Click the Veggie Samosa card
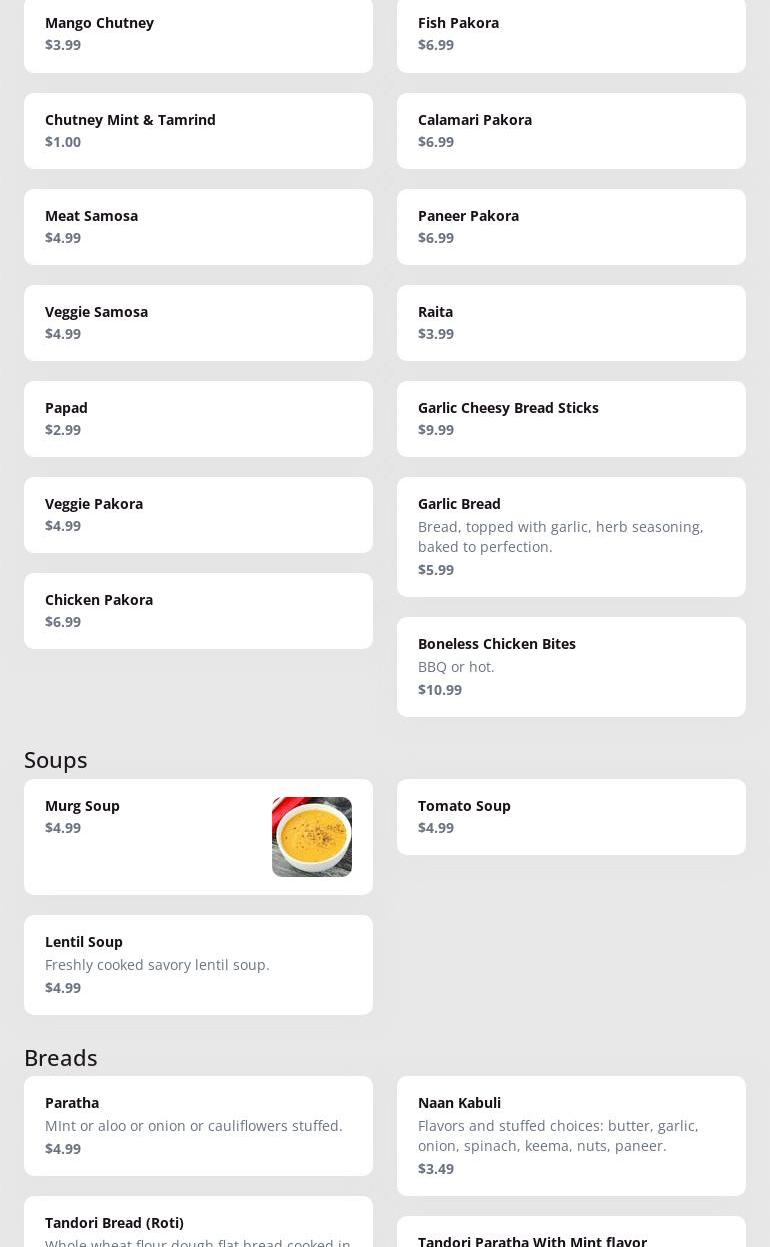The width and height of the screenshot is (770, 1247). (x=198, y=323)
